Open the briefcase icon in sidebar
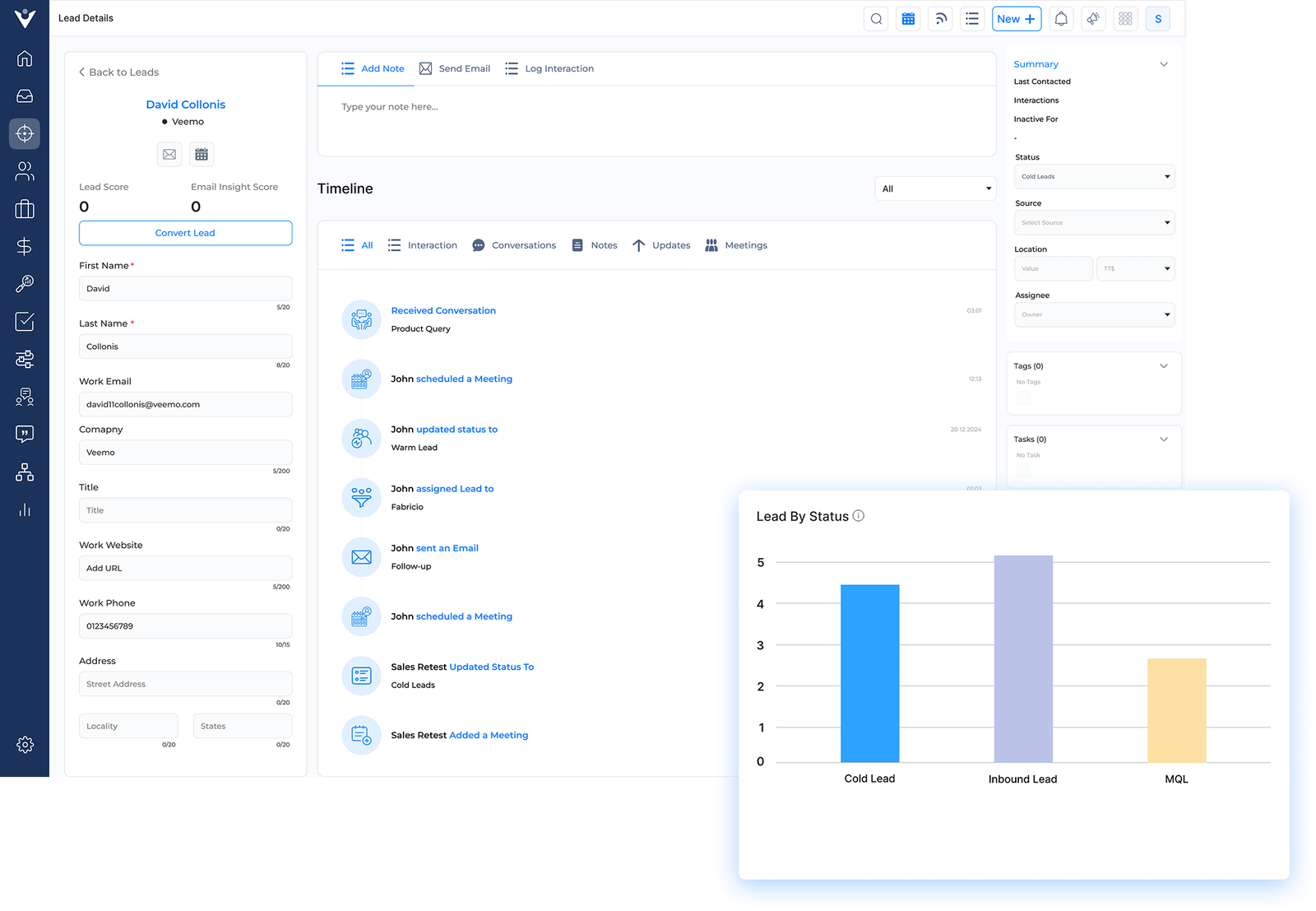The image size is (1316, 911). tap(25, 209)
